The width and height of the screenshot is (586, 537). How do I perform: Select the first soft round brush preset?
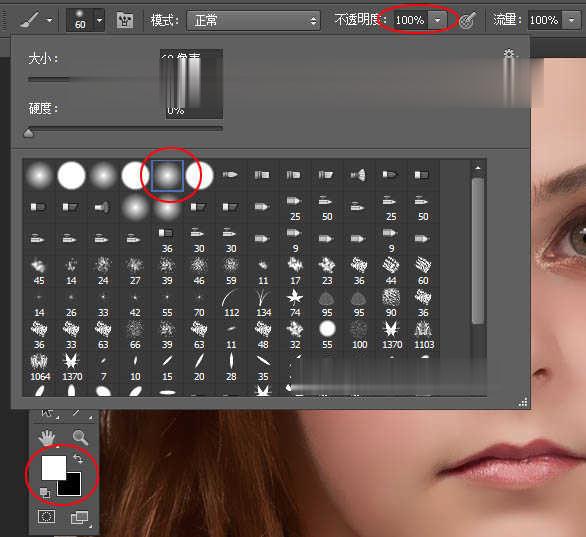point(39,175)
